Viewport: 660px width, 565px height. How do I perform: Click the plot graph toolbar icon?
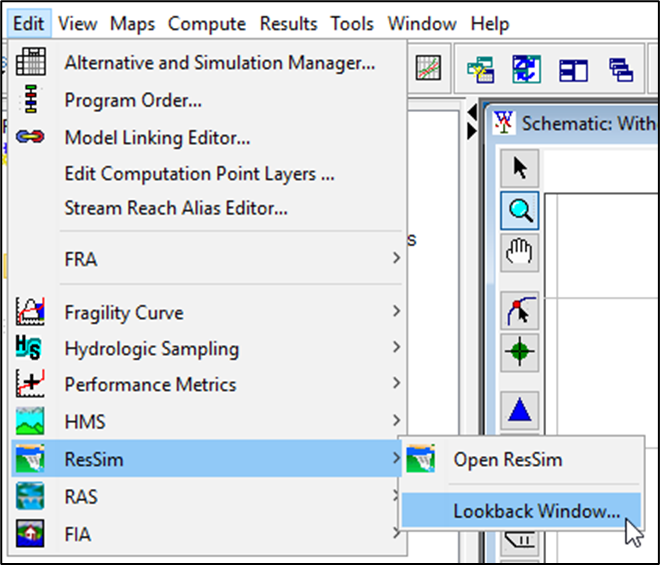[x=428, y=68]
